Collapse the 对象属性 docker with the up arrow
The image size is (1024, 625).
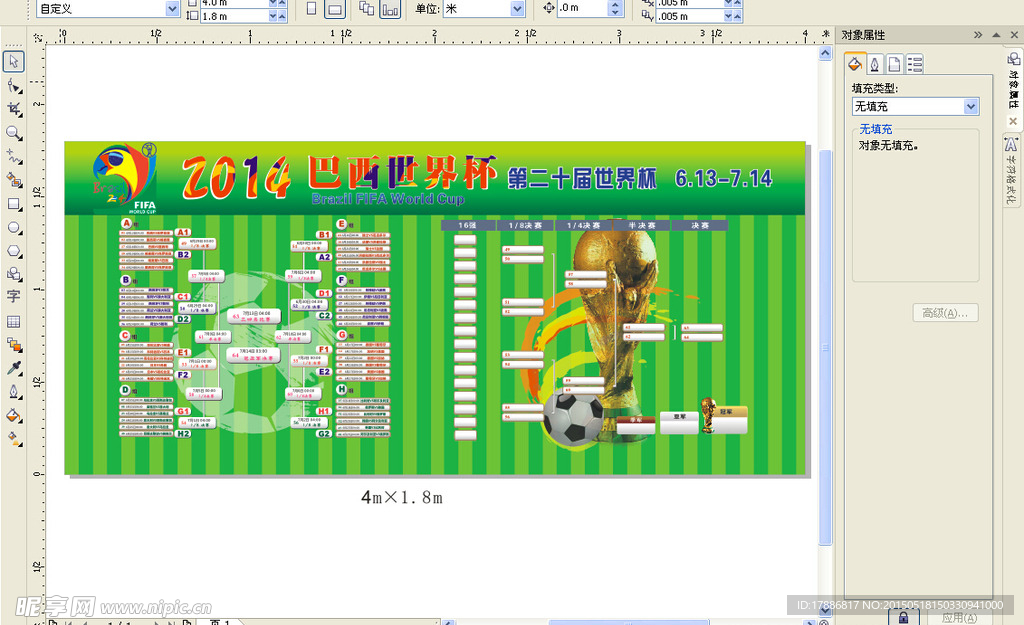[996, 35]
